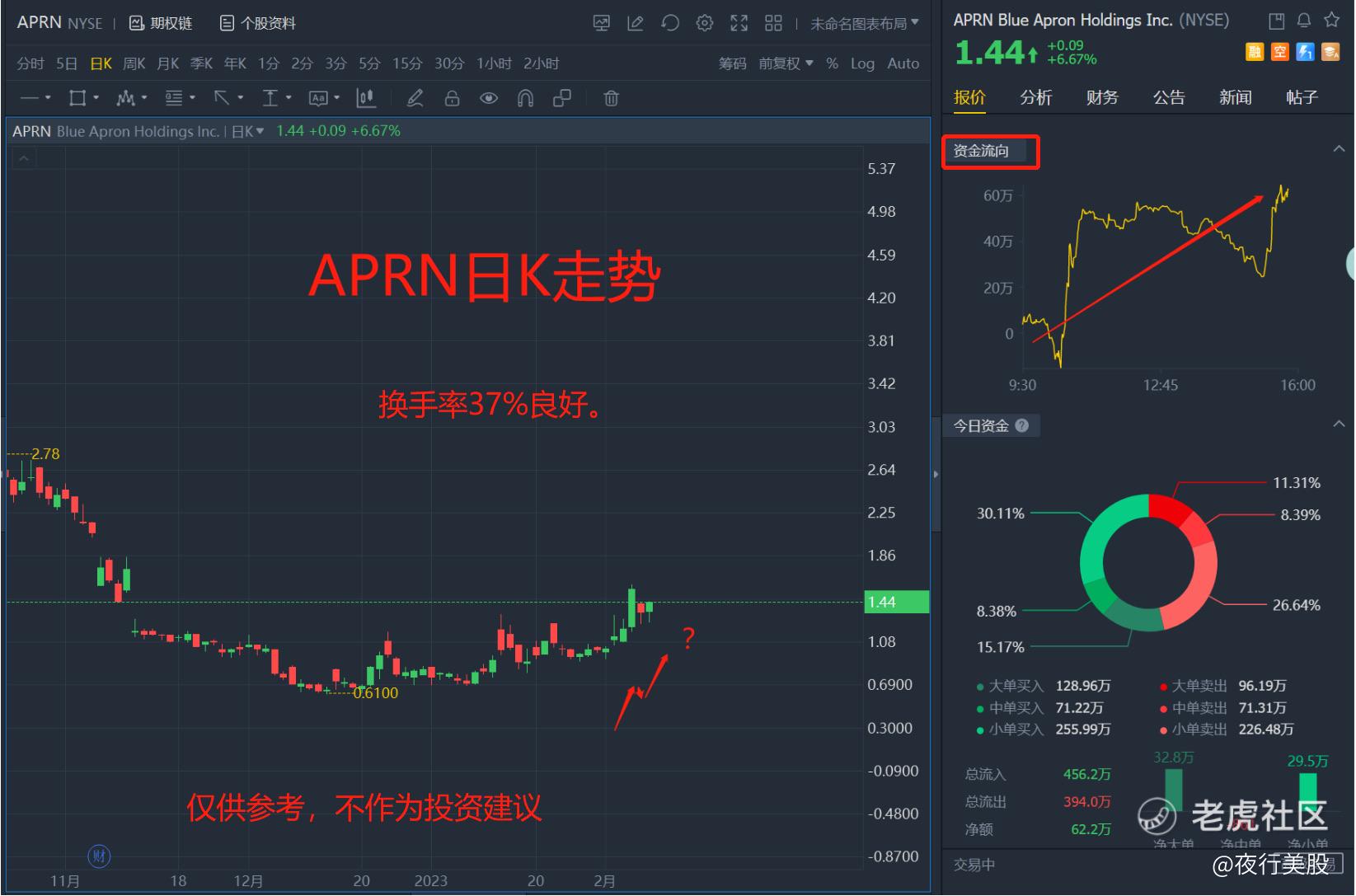Select the 季K quarterly period
Viewport: 1356px width, 896px height.
point(201,63)
